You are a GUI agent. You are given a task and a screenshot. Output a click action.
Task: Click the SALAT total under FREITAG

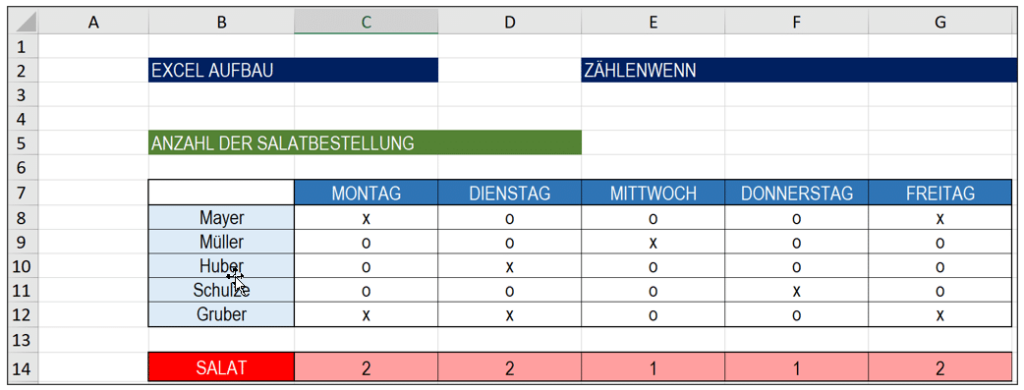pyautogui.click(x=940, y=368)
